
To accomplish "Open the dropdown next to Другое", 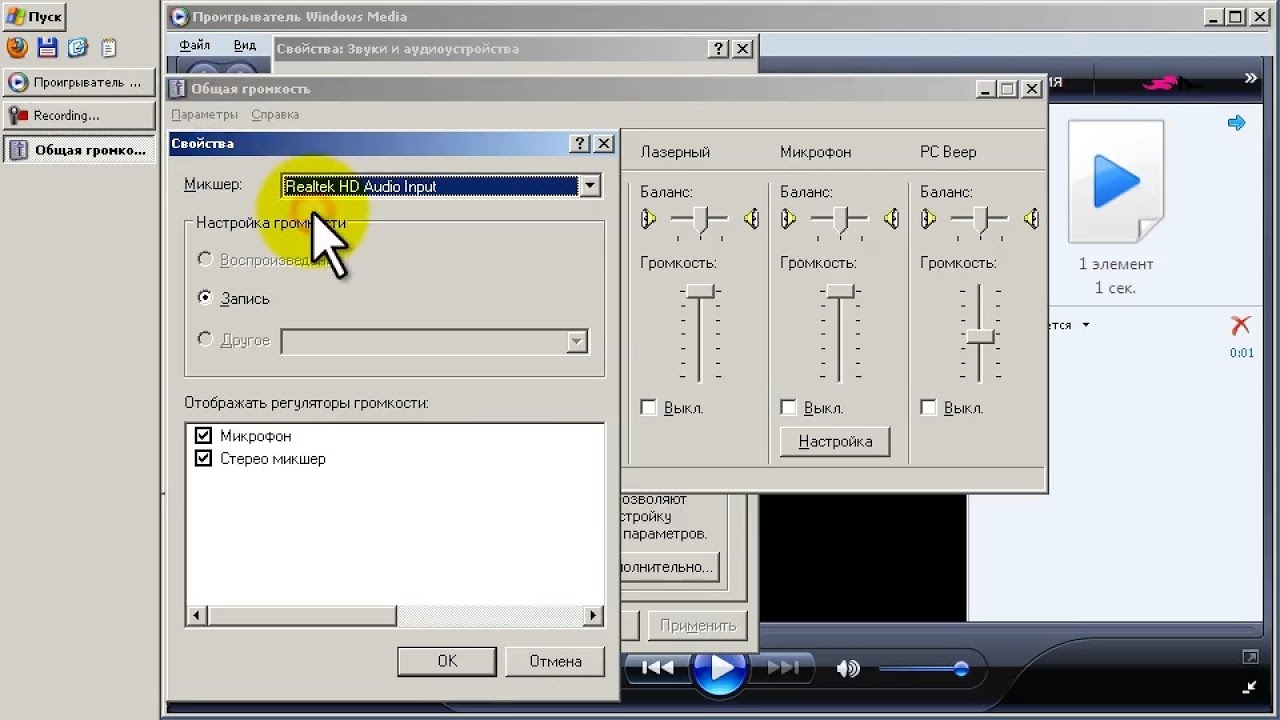I will (577, 342).
